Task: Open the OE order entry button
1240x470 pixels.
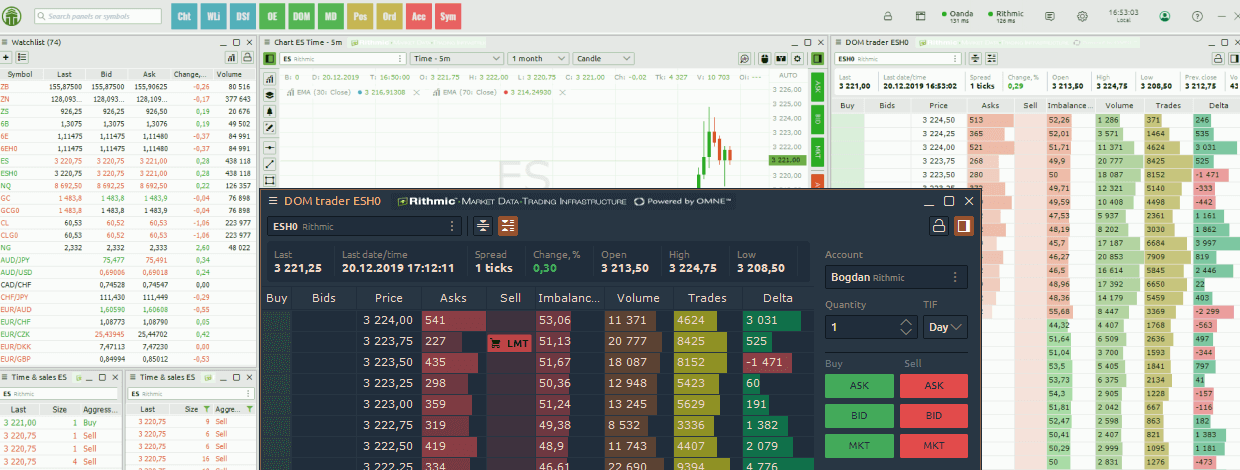Action: [273, 17]
